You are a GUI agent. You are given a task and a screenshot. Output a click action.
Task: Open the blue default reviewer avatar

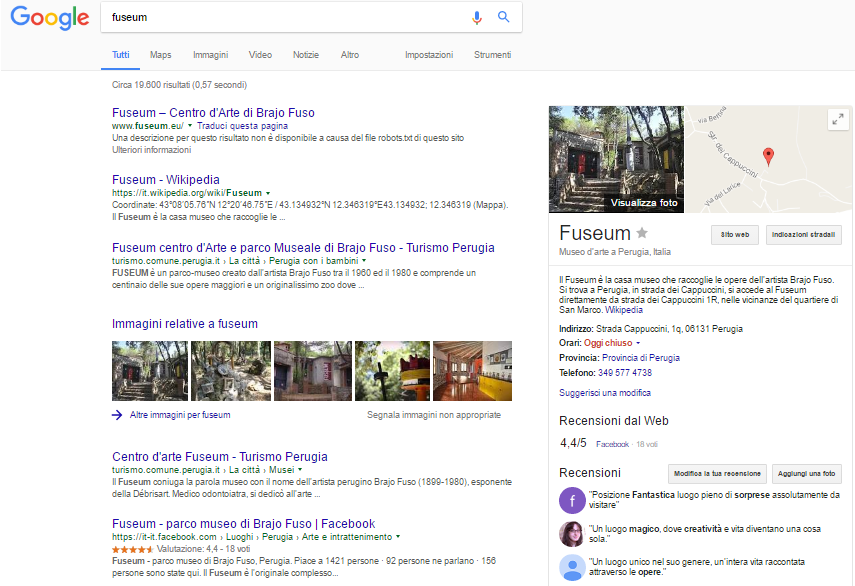coord(572,567)
